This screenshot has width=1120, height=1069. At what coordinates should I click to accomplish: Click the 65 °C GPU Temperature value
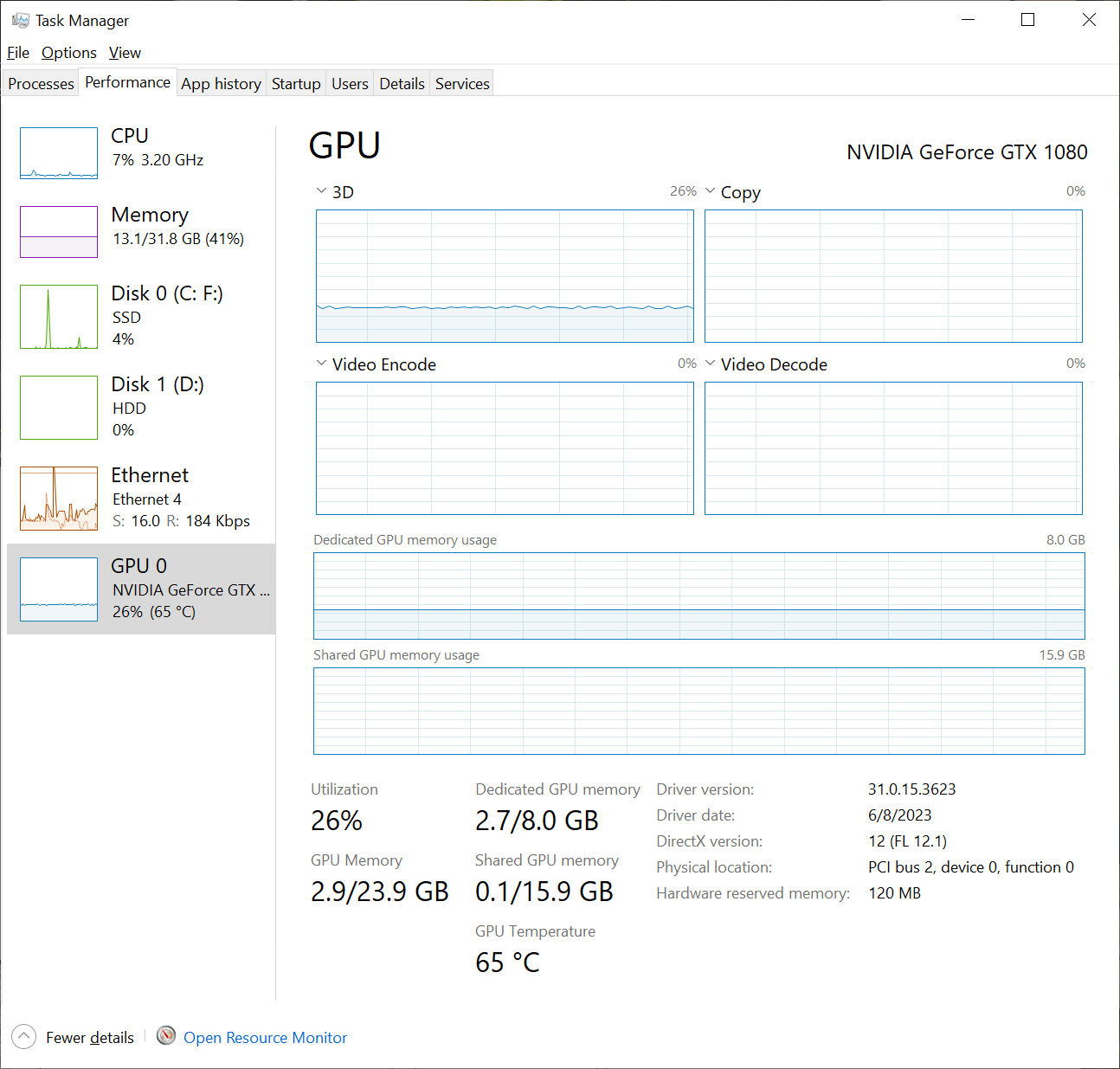coord(507,963)
